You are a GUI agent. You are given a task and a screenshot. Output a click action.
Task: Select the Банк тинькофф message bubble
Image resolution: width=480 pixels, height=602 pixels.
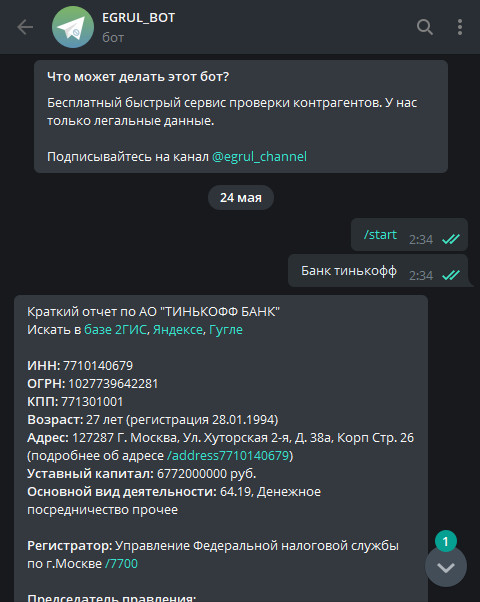pos(378,271)
